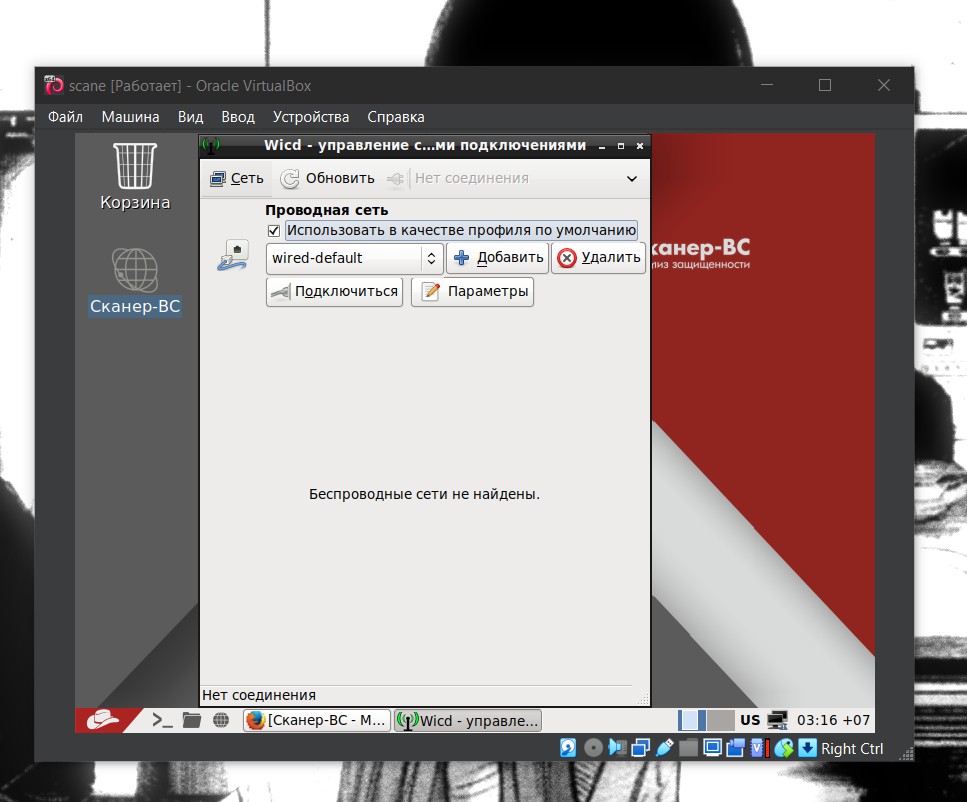Click the network monitor tray icon
The height and width of the screenshot is (802, 967).
[777, 720]
